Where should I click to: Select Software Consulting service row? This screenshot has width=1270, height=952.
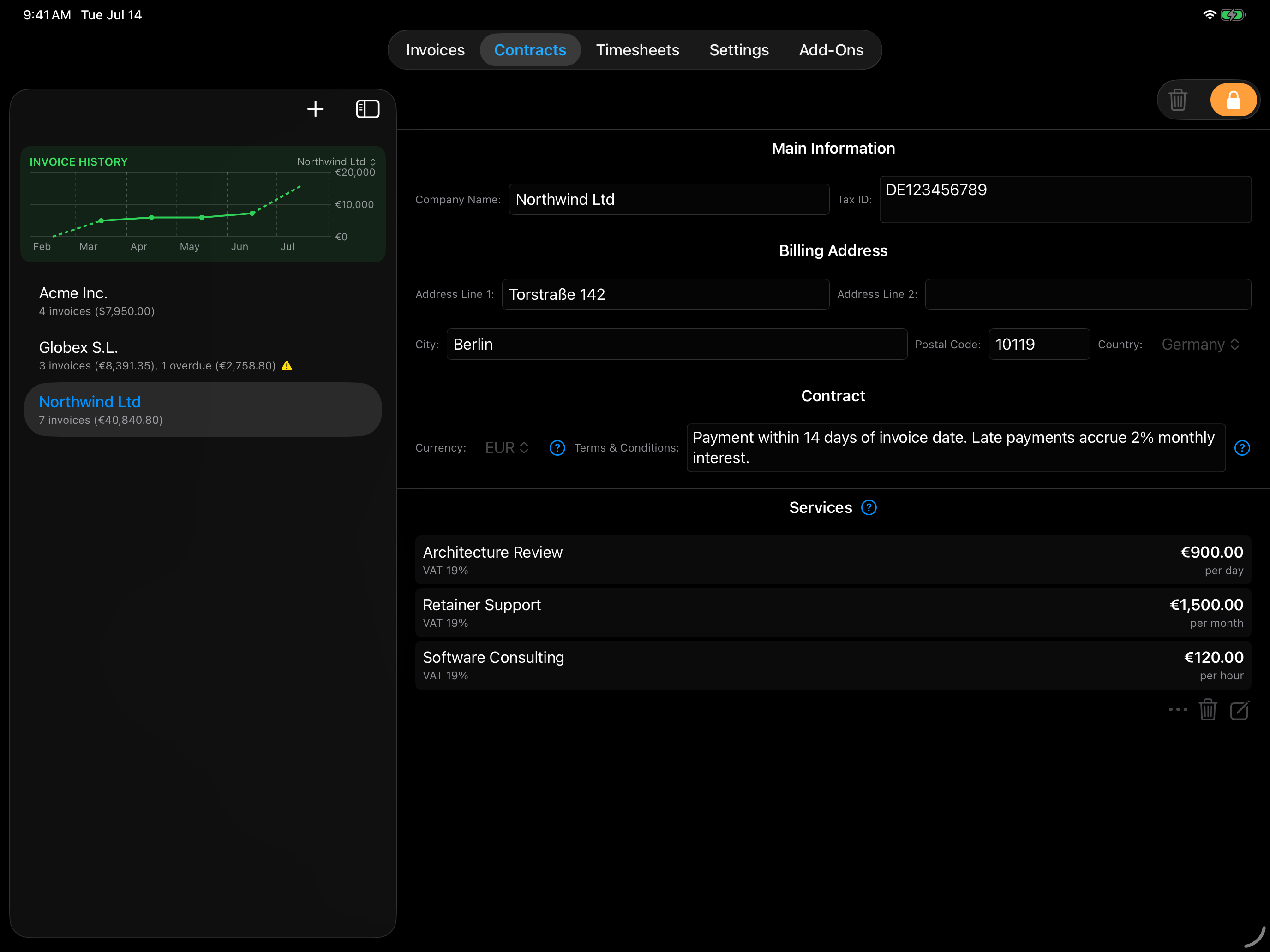pos(833,665)
